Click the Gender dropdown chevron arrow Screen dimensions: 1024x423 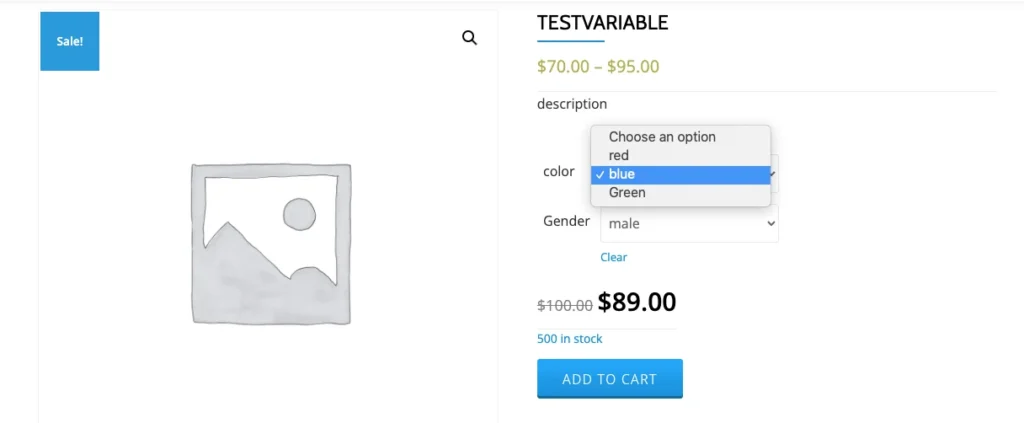pos(770,224)
